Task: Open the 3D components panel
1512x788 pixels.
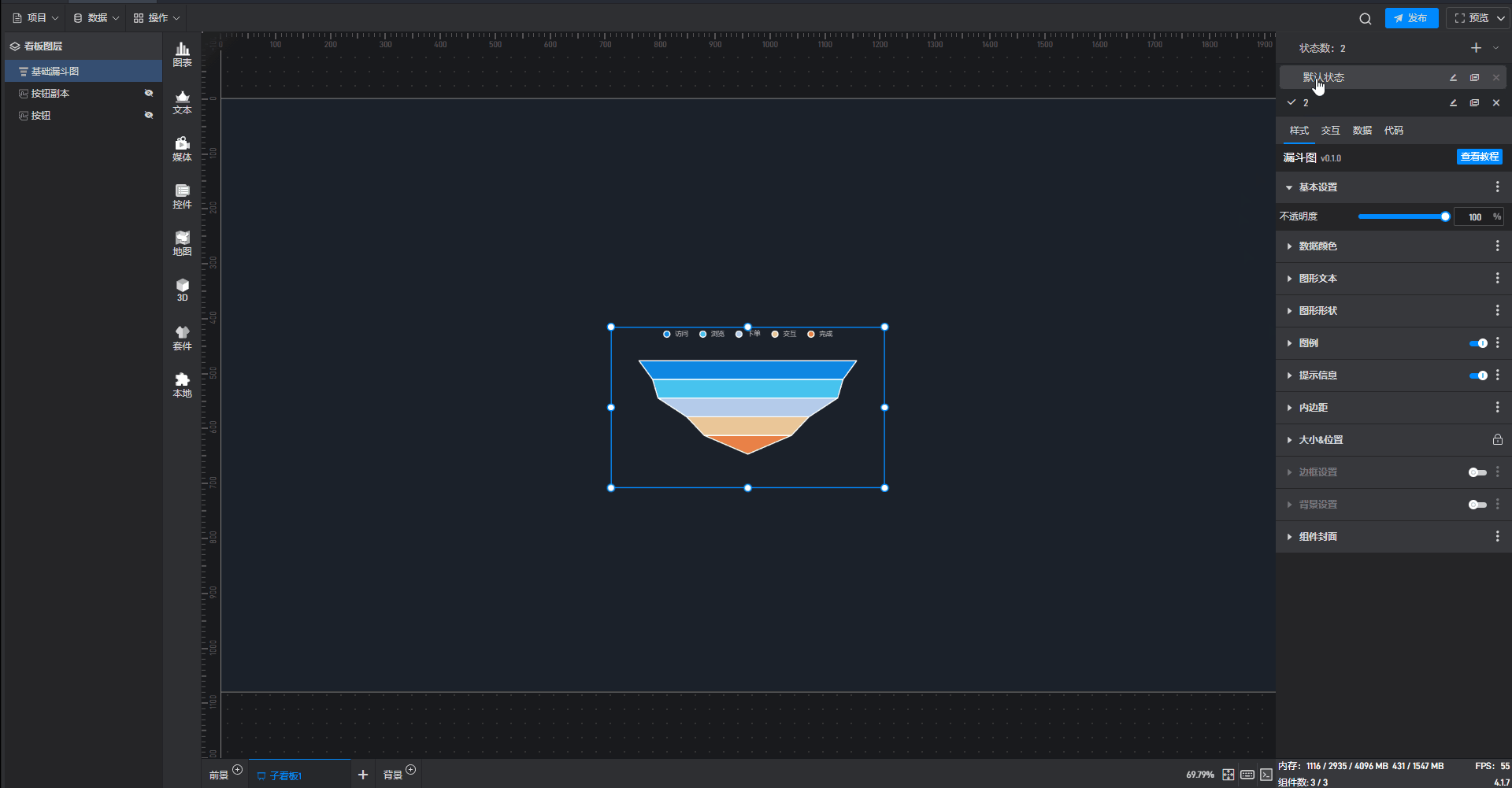Action: (182, 289)
